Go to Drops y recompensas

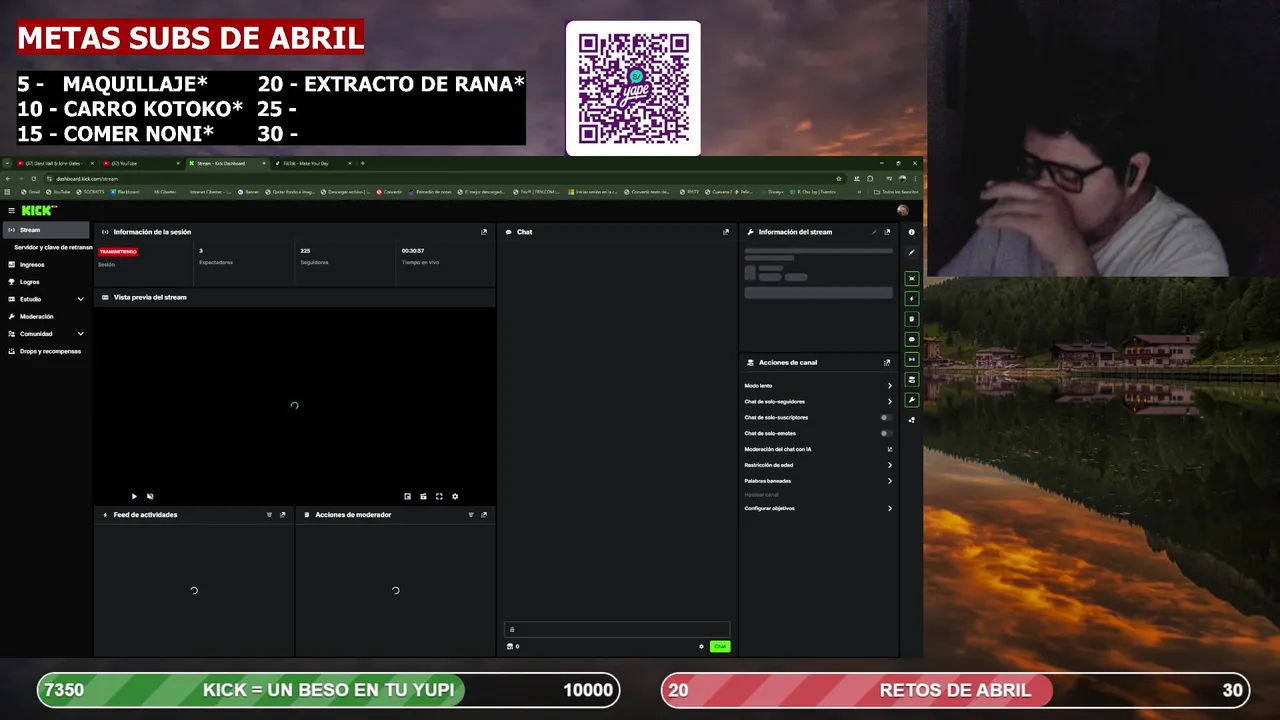(50, 351)
